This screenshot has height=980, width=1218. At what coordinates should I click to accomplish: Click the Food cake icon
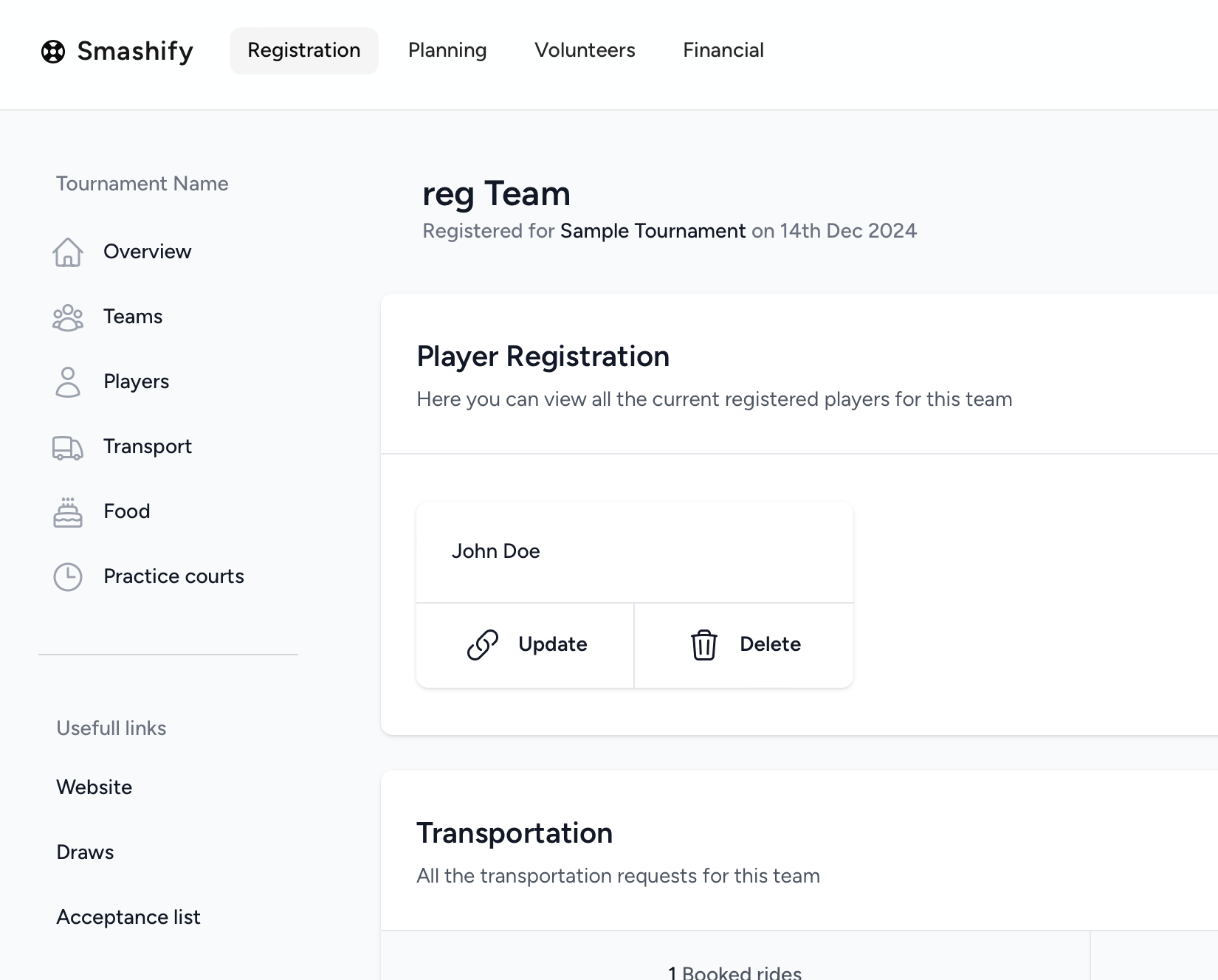click(68, 512)
